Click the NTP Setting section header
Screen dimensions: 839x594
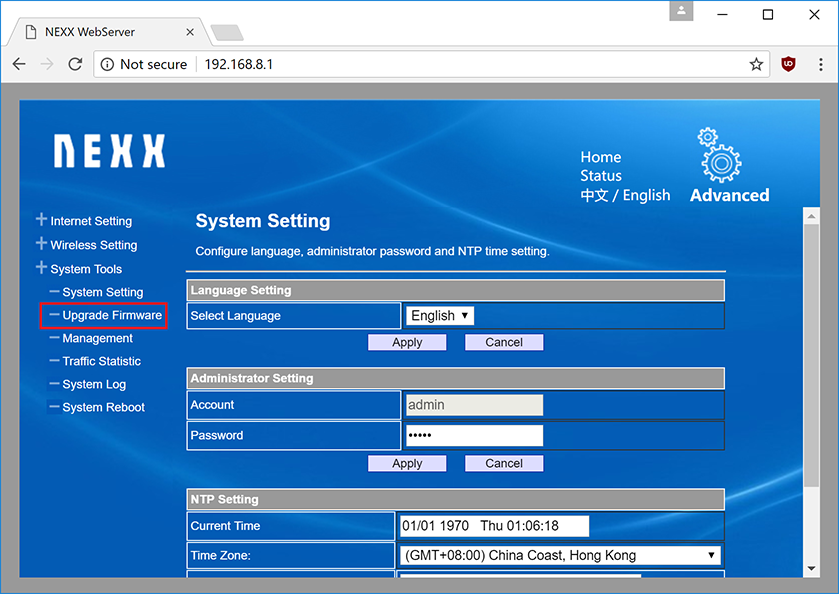[x=455, y=499]
